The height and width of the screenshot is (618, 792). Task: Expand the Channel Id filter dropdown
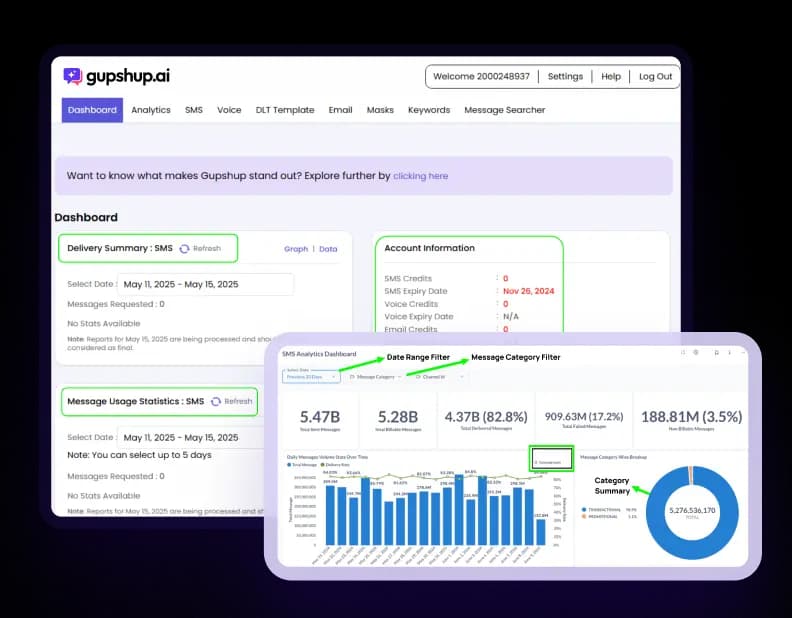point(438,377)
